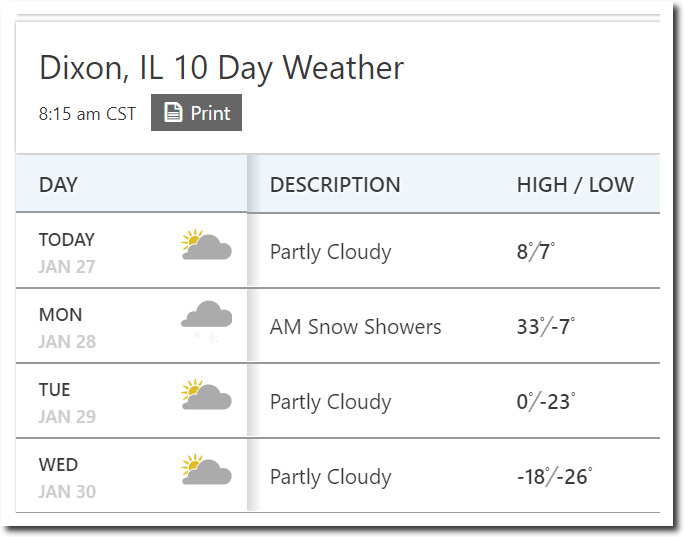
Task: Select the DESCRIPTION column header
Action: (335, 185)
